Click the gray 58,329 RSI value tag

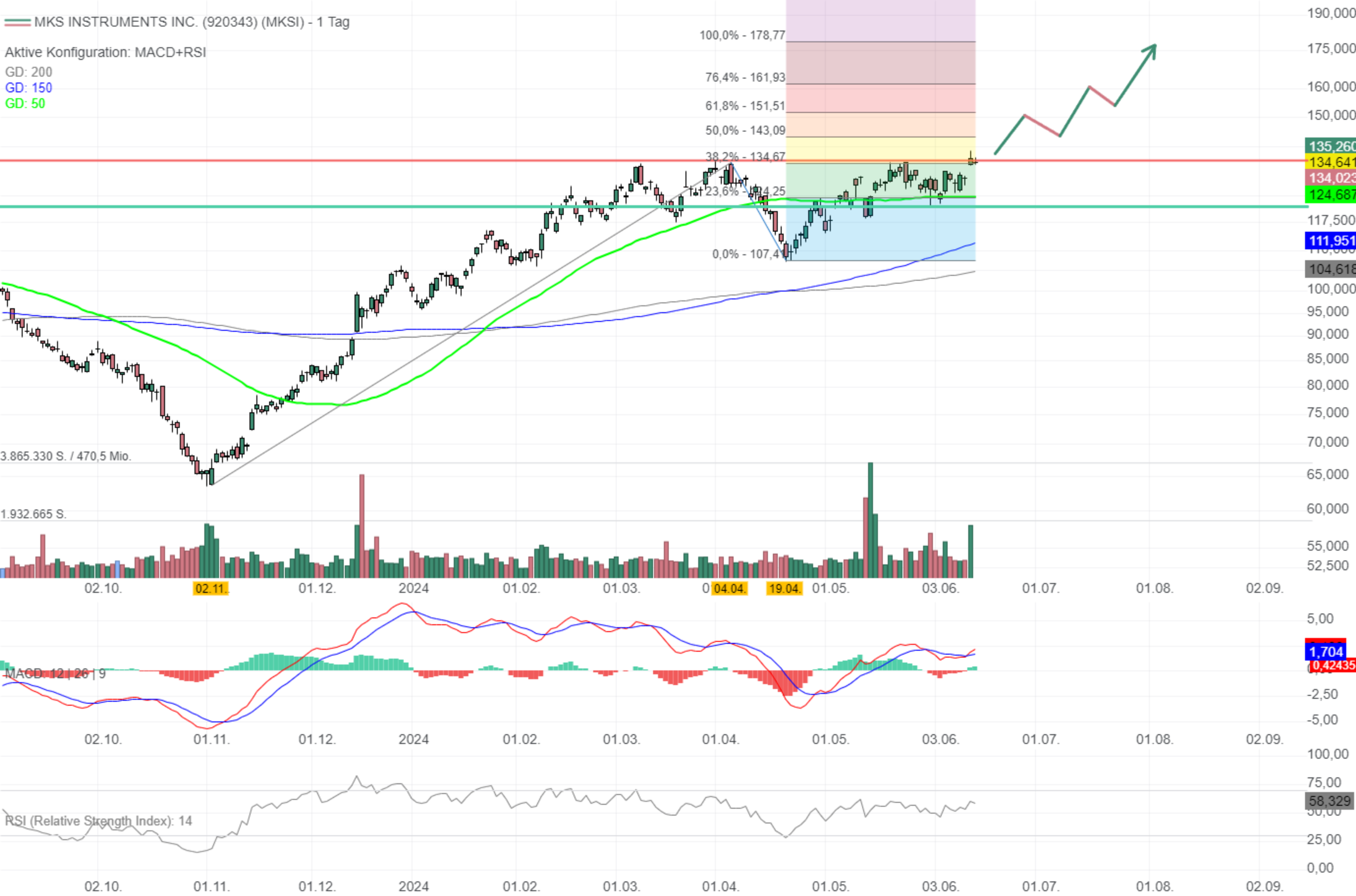point(1329,801)
